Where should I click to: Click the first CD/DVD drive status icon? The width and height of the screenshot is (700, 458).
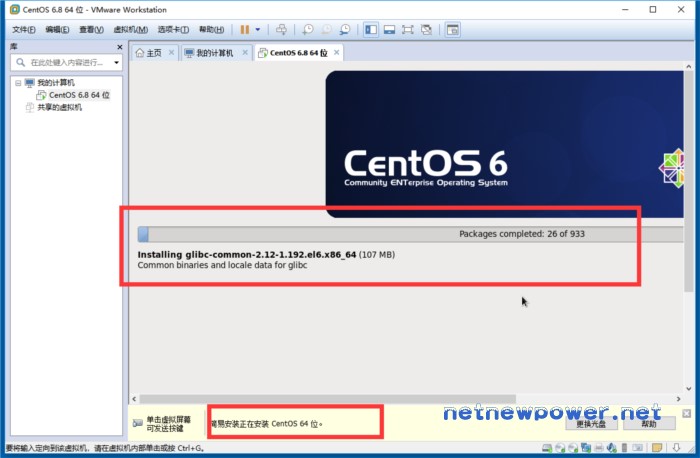point(560,448)
